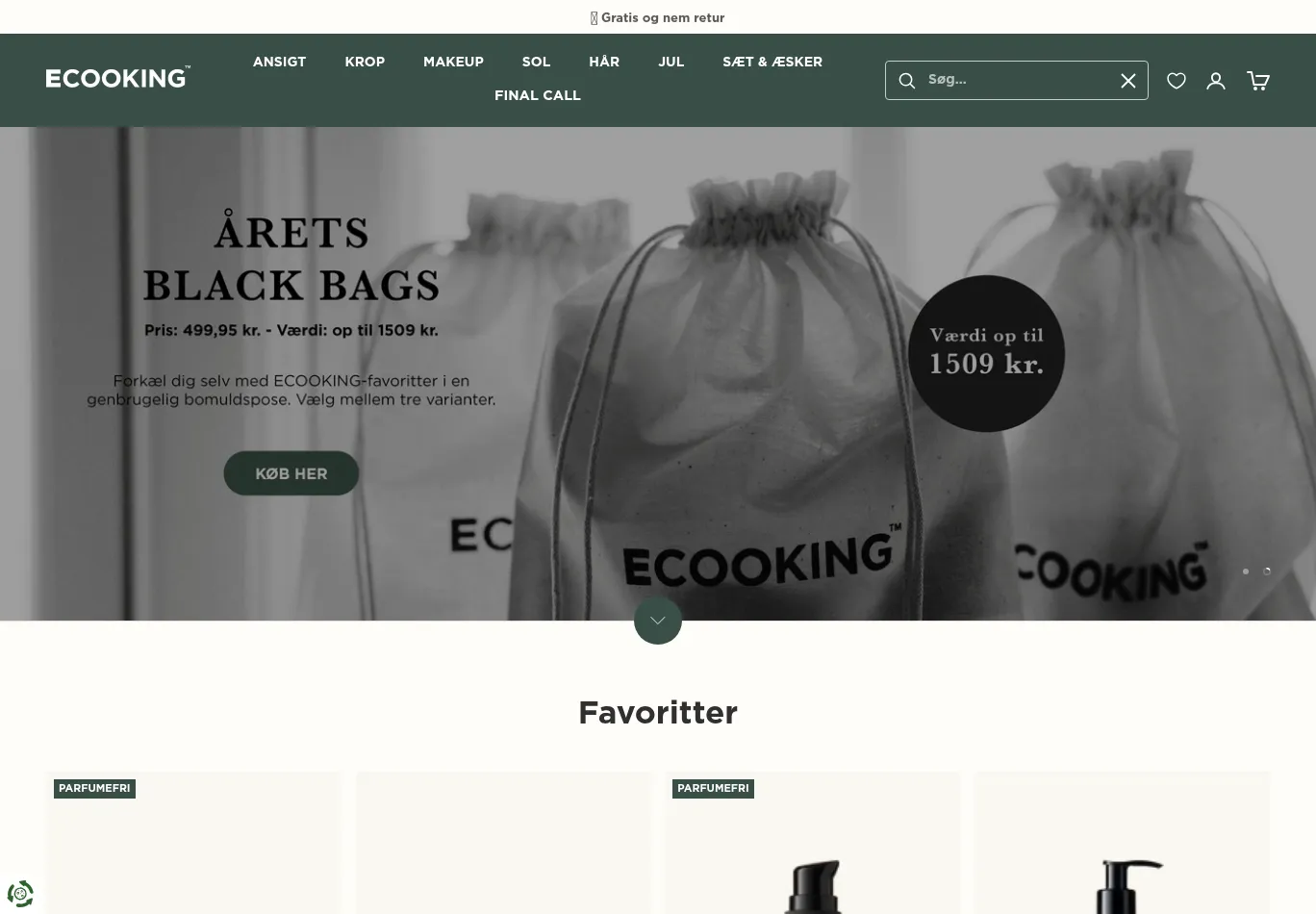
Task: Open the account profile icon
Action: 1216,81
